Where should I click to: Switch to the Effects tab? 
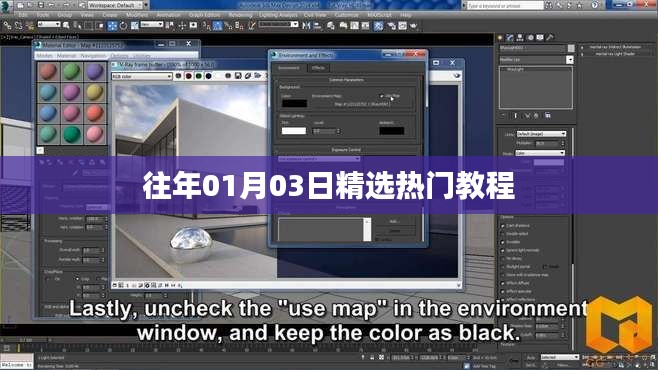(x=318, y=68)
